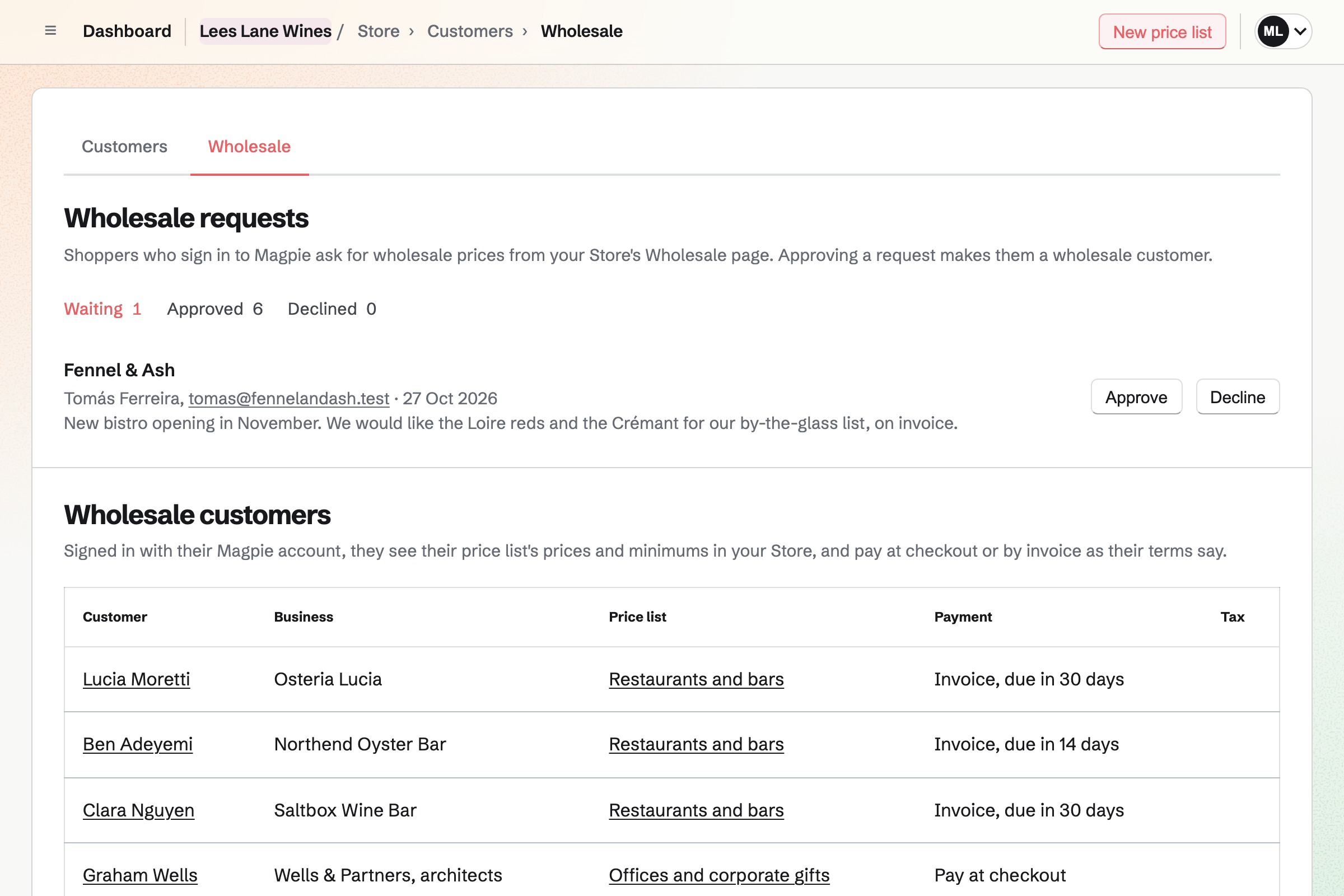Image resolution: width=1344 pixels, height=896 pixels.
Task: Click the Osteria Lucia business cell
Action: pos(328,679)
